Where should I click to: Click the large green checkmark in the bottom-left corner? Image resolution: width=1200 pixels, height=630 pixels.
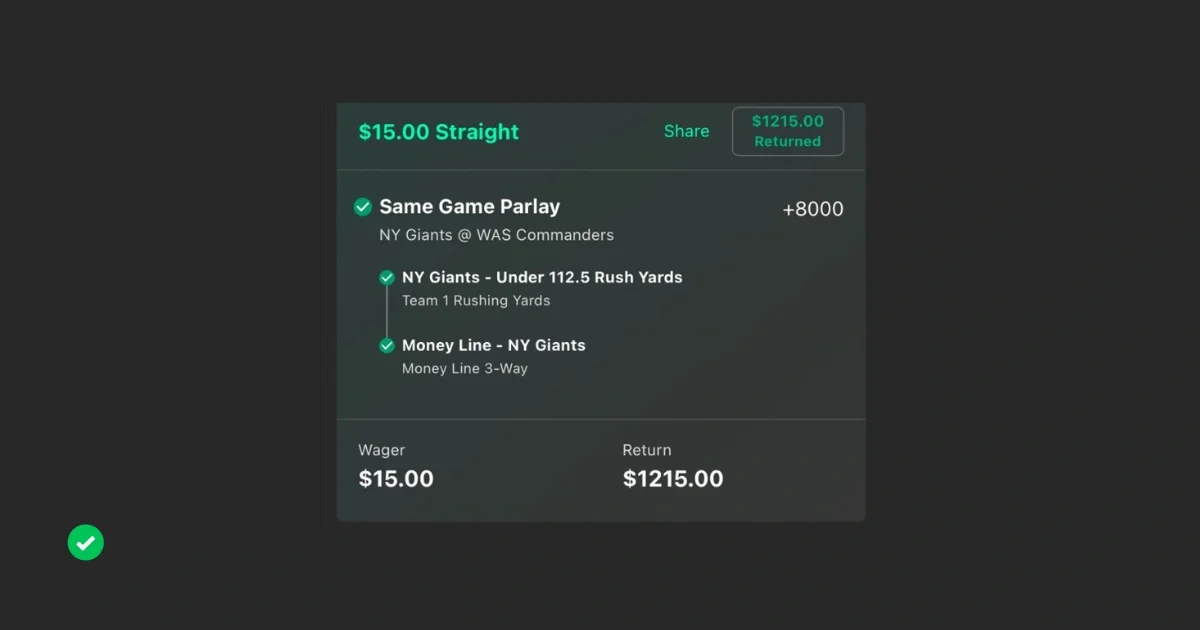click(85, 542)
